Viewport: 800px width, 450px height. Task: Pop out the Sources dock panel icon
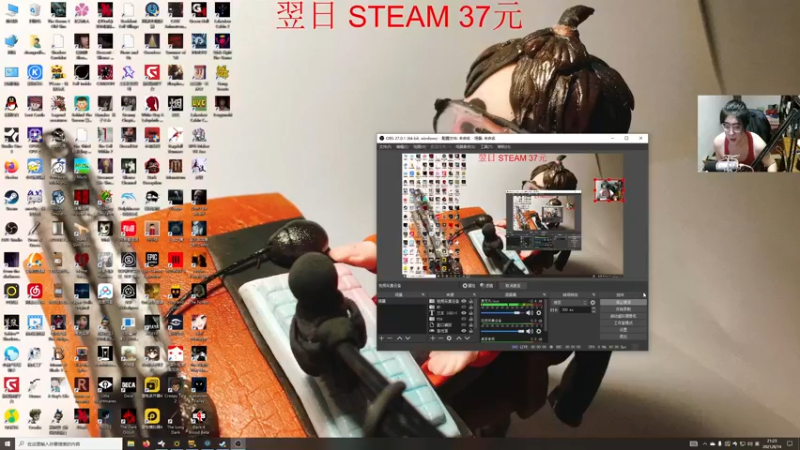pos(474,294)
